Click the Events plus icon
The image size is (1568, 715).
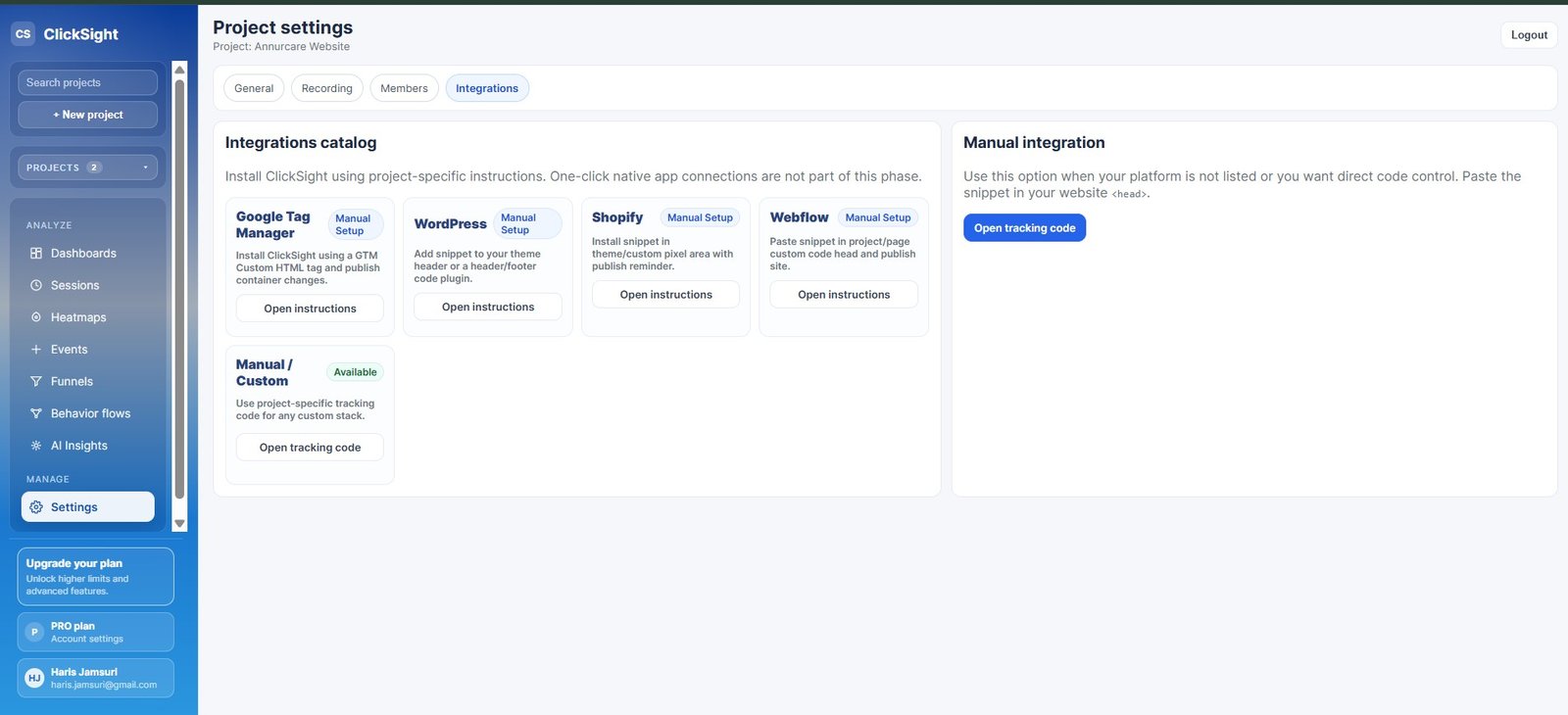pyautogui.click(x=36, y=350)
